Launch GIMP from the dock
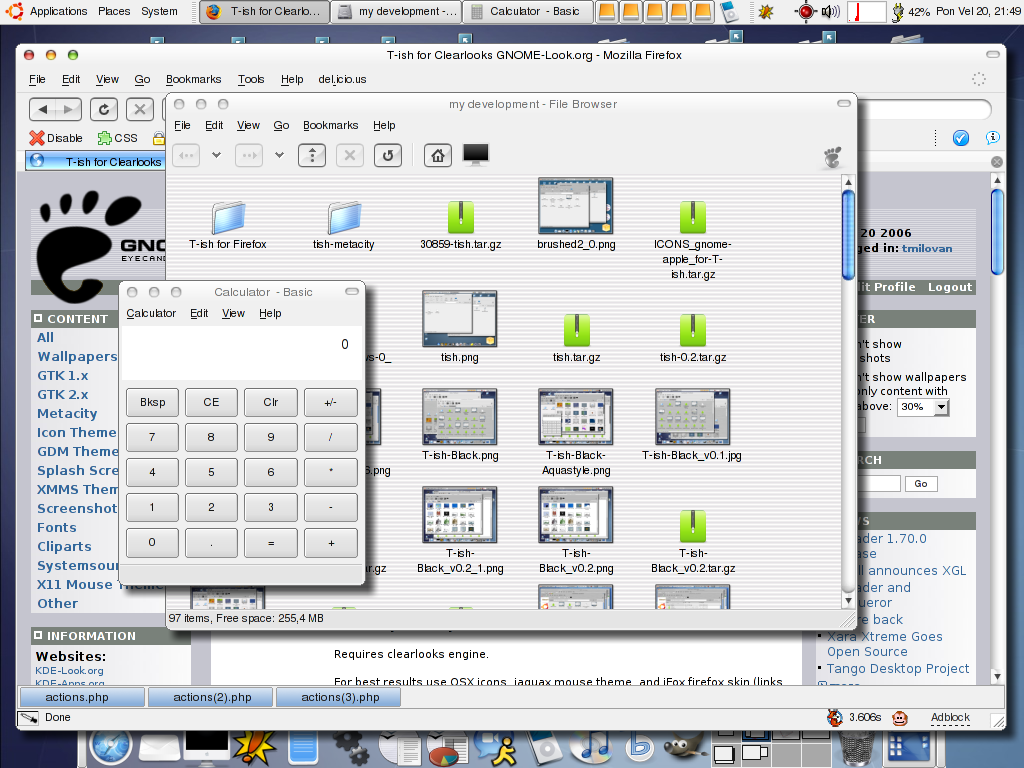Viewport: 1024px width, 768px height. click(x=683, y=748)
